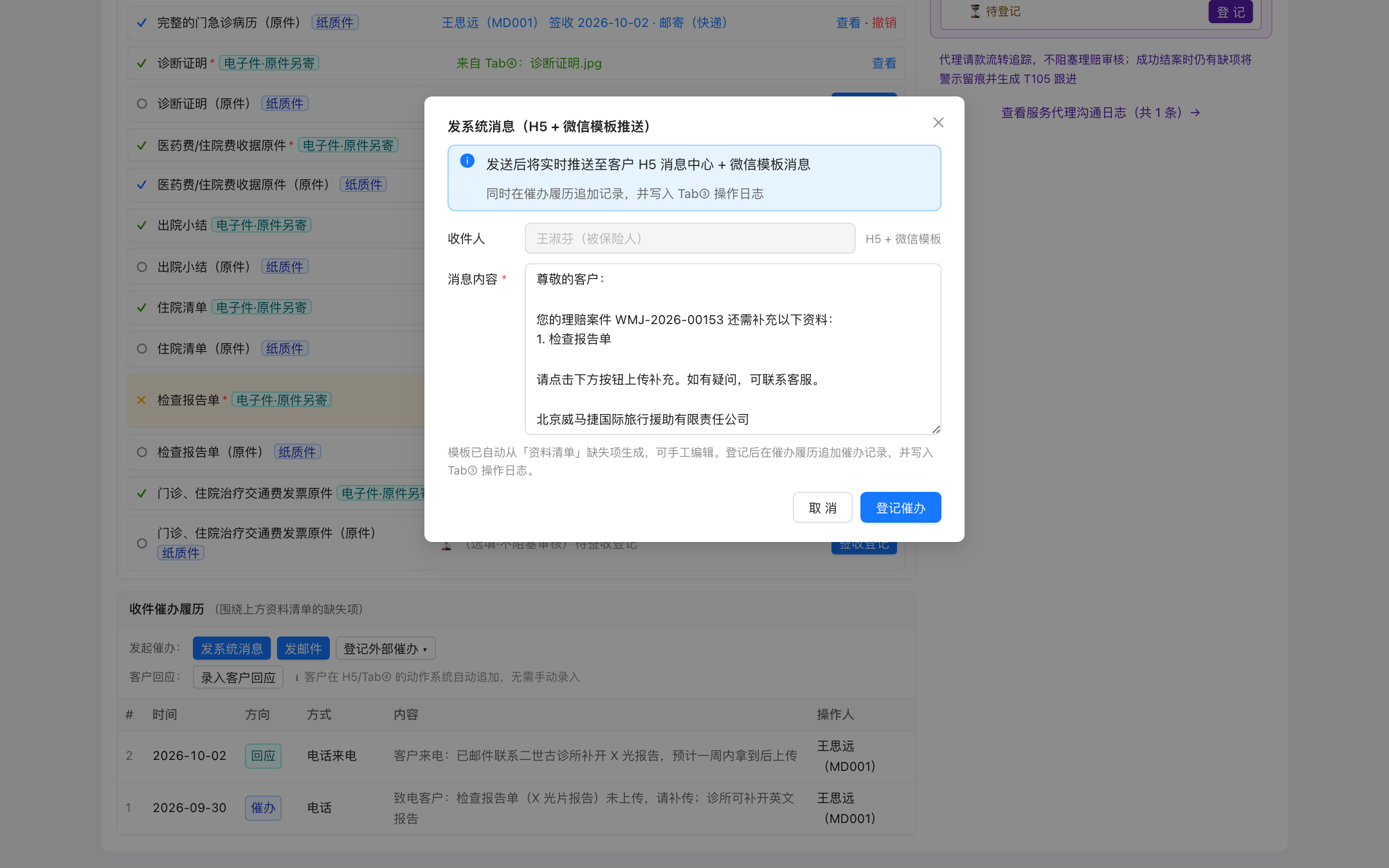The image size is (1389, 868).
Task: Open the 登记外部催办 dropdown
Action: [385, 649]
